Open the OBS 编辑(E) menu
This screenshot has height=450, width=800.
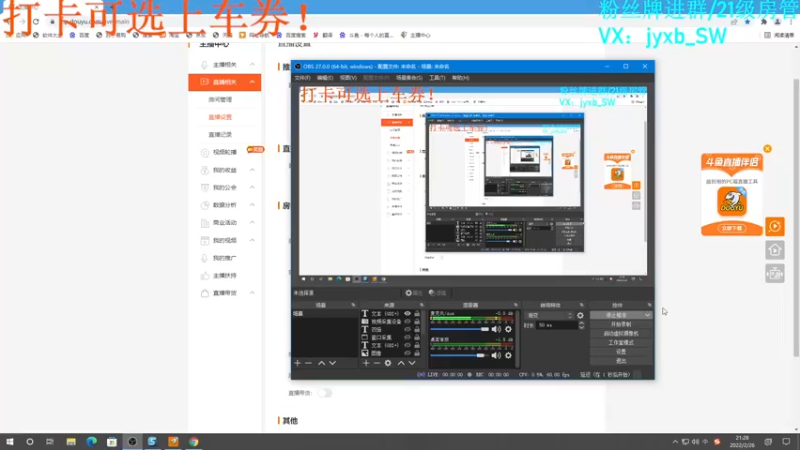pos(324,78)
